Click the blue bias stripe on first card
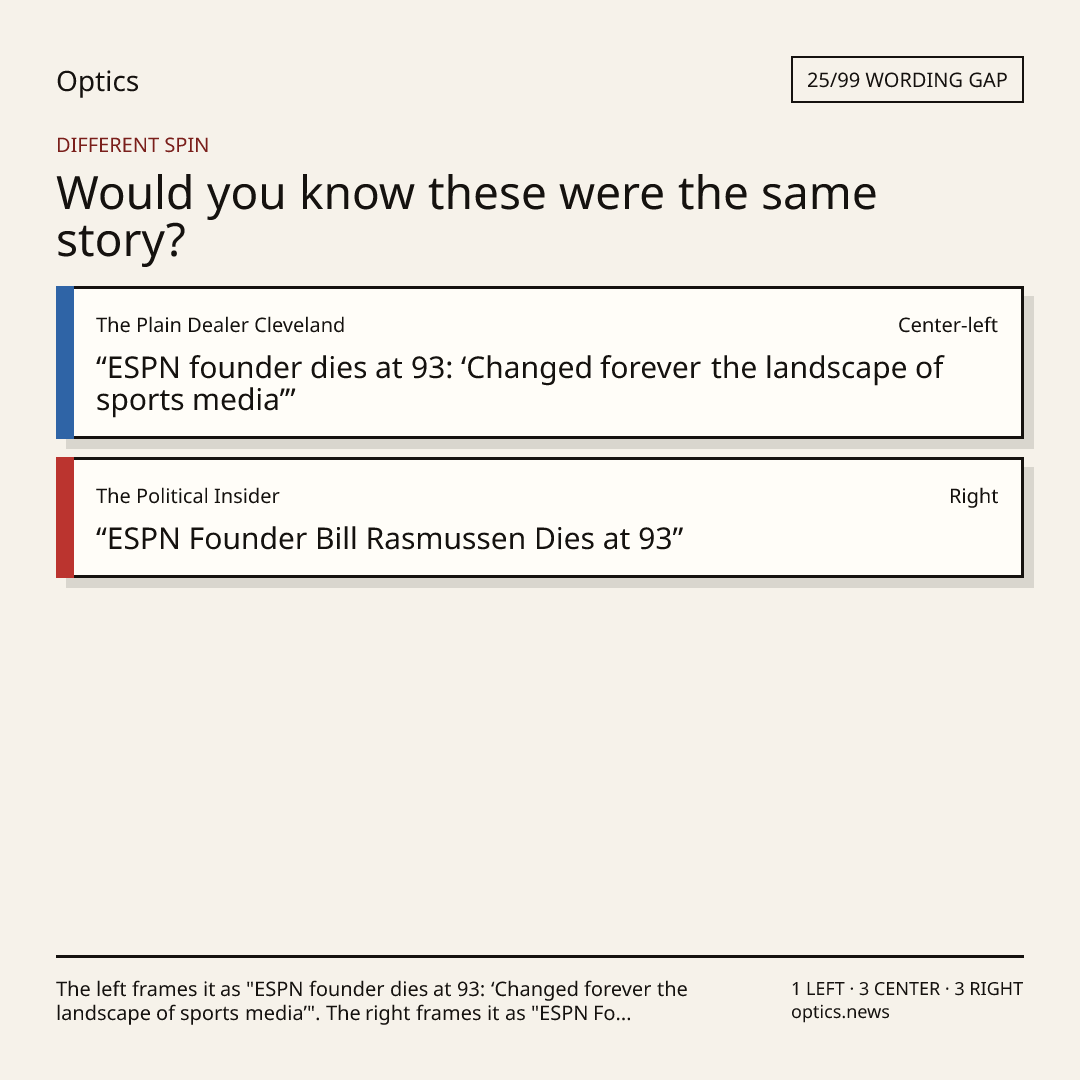 click(65, 362)
